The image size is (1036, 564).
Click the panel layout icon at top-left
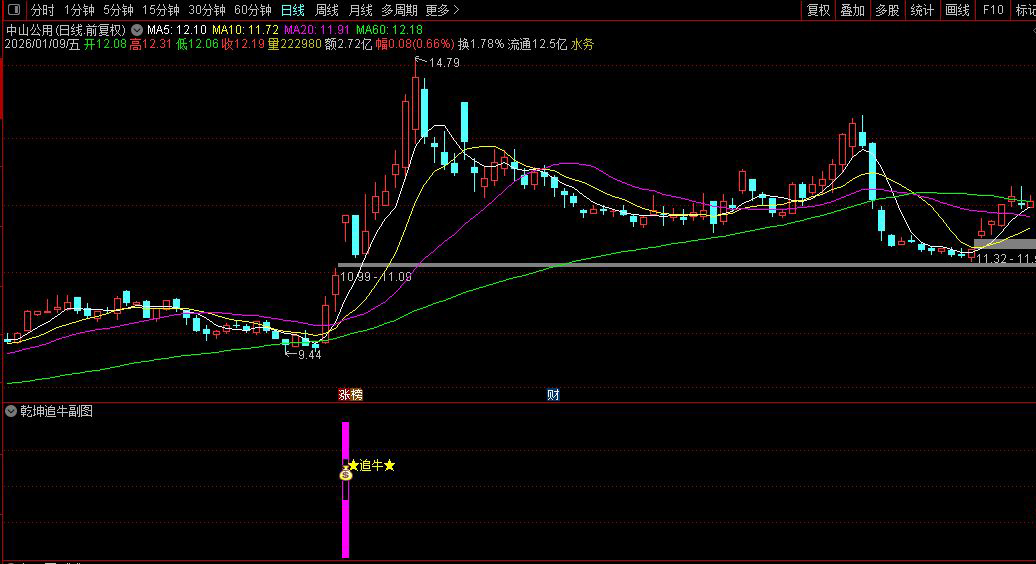pyautogui.click(x=13, y=10)
